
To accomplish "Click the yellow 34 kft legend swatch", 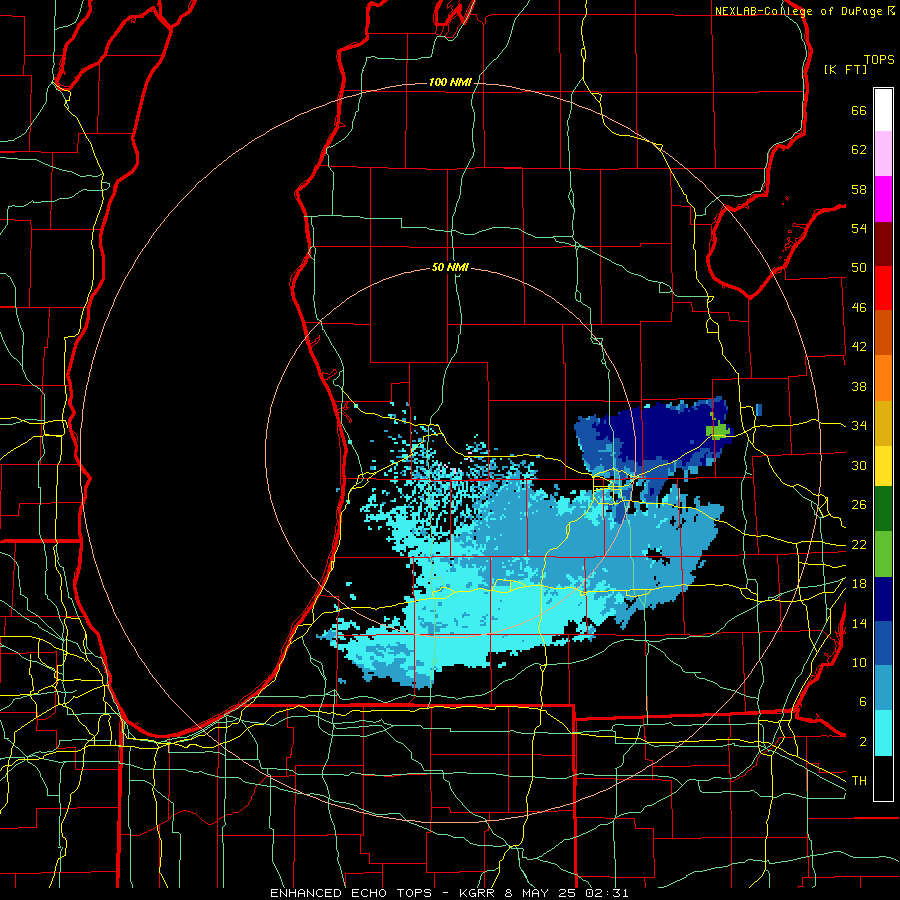I will (883, 466).
